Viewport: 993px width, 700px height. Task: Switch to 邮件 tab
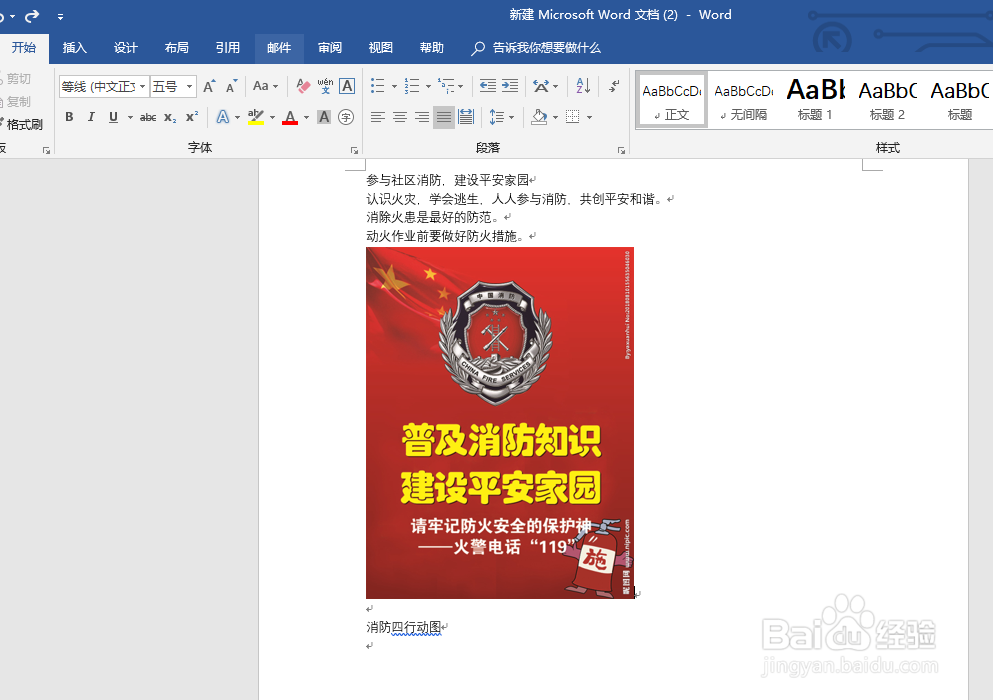click(279, 48)
